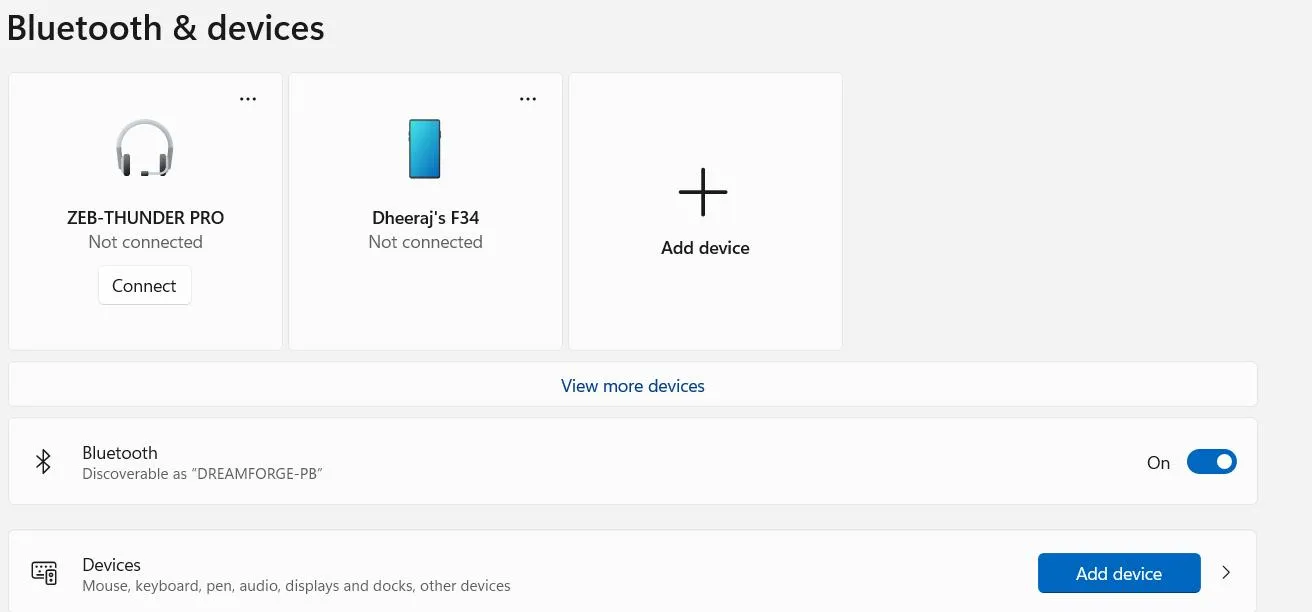Click View more devices
The image size is (1312, 612).
tap(633, 386)
